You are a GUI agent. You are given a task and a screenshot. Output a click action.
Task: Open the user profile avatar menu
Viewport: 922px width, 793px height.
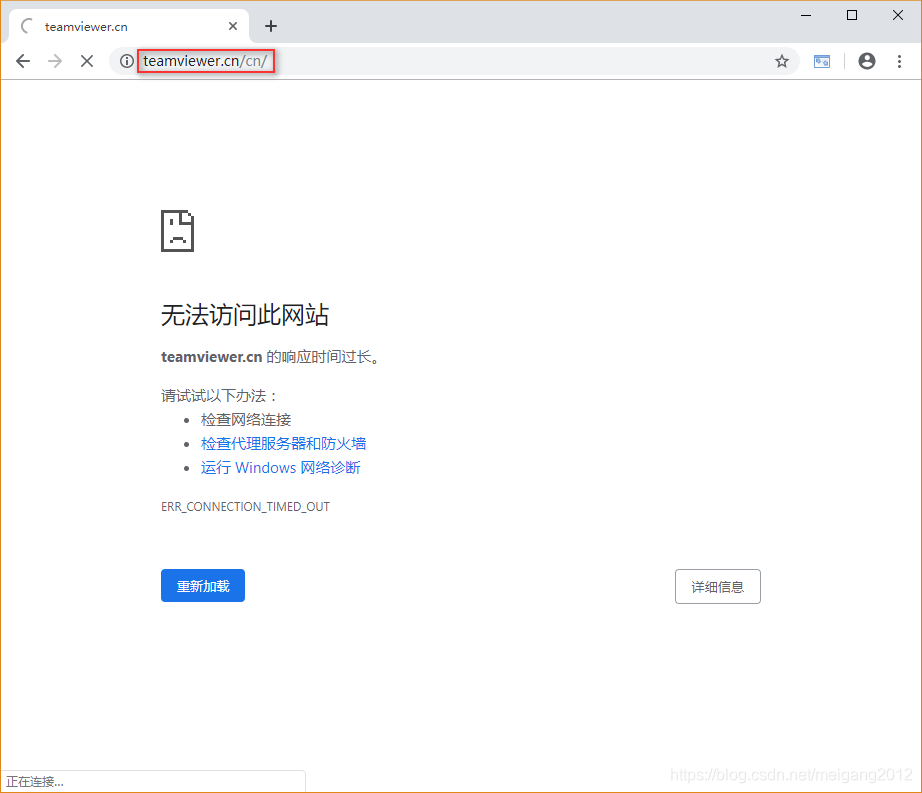point(867,61)
